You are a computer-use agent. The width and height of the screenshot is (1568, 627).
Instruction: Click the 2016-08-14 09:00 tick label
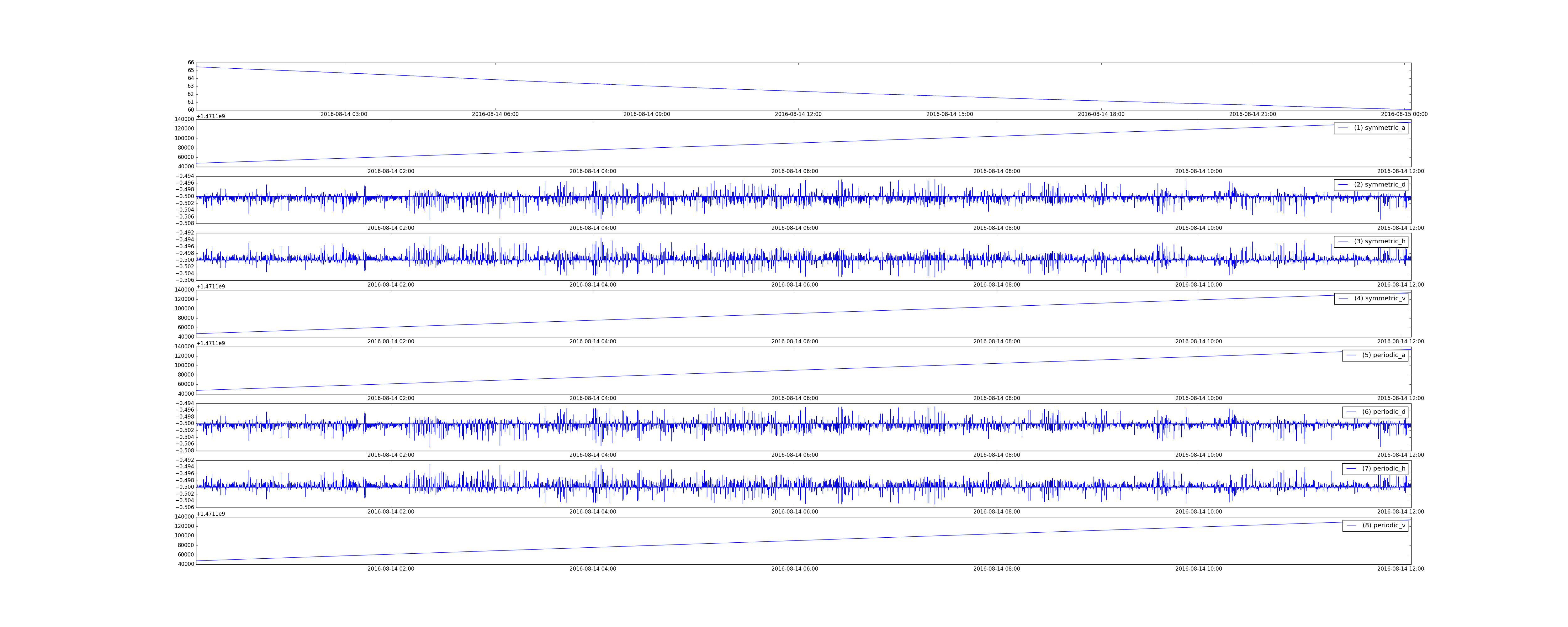click(x=646, y=114)
